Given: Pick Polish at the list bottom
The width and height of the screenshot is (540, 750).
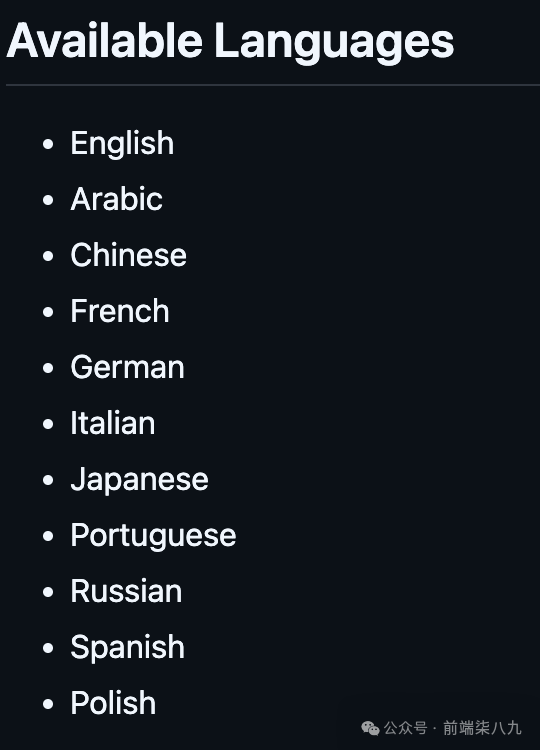Looking at the screenshot, I should 113,703.
